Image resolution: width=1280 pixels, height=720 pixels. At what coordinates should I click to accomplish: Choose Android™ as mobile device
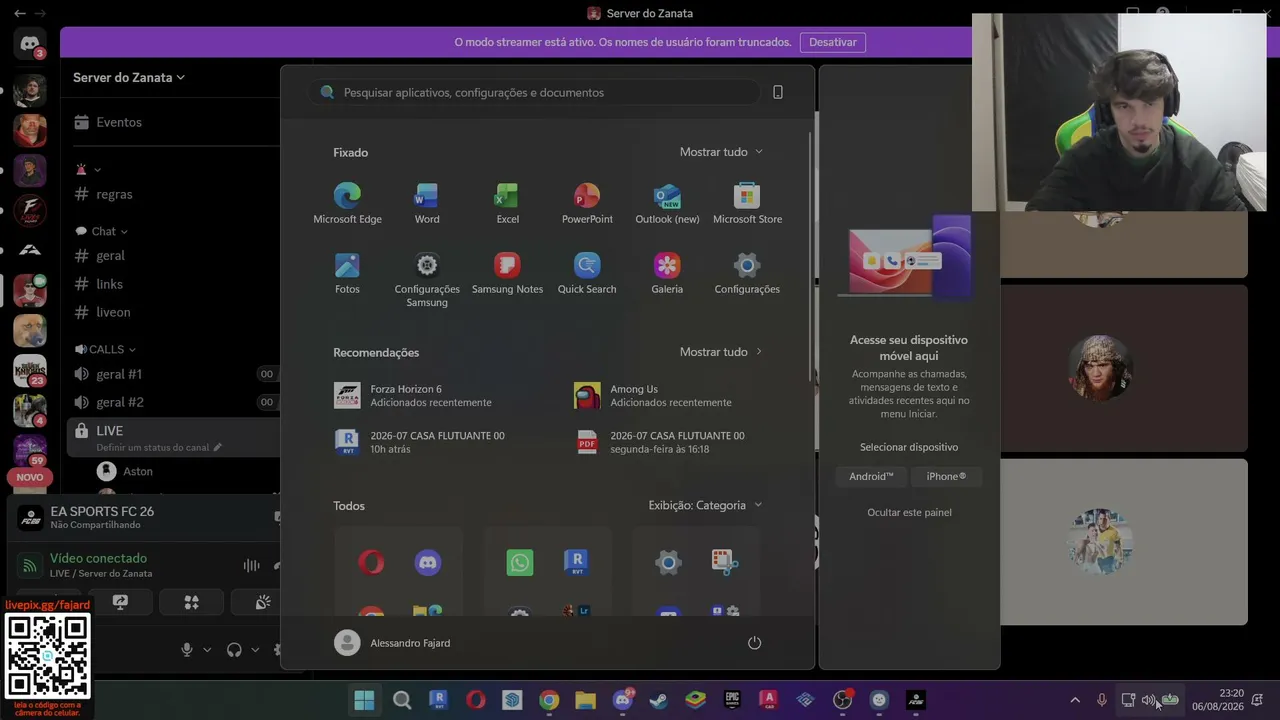pyautogui.click(x=871, y=477)
